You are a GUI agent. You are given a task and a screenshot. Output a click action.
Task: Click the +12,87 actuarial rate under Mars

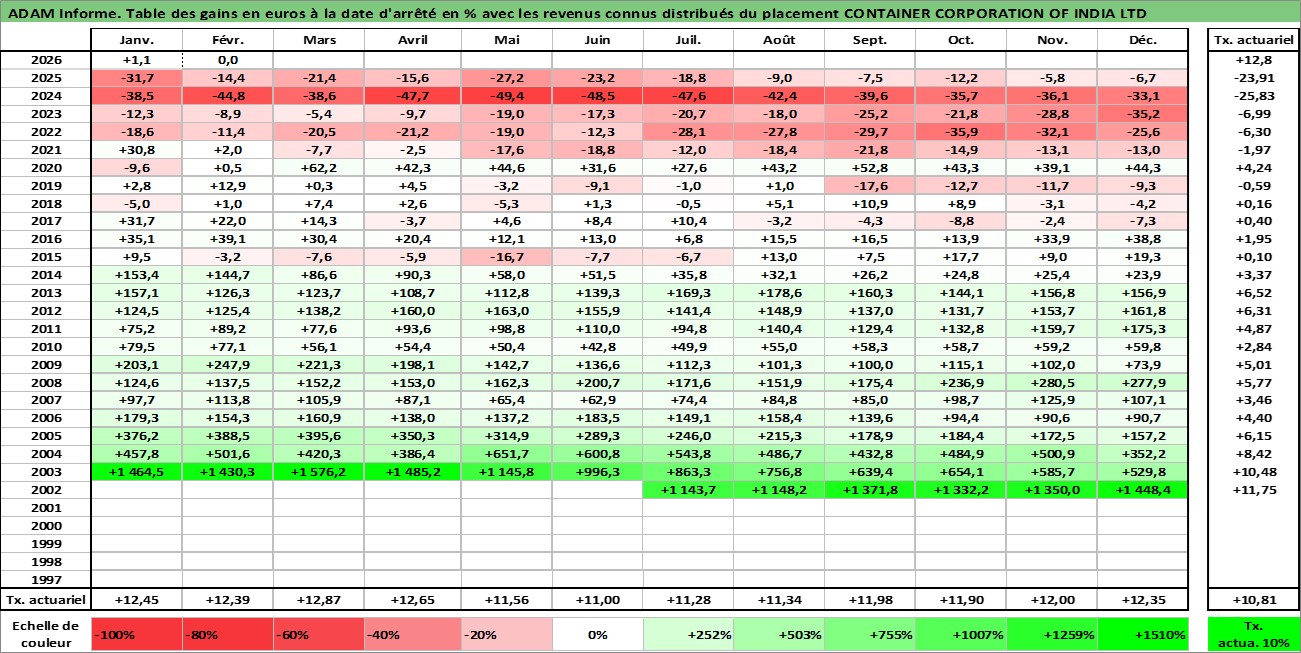coord(319,600)
